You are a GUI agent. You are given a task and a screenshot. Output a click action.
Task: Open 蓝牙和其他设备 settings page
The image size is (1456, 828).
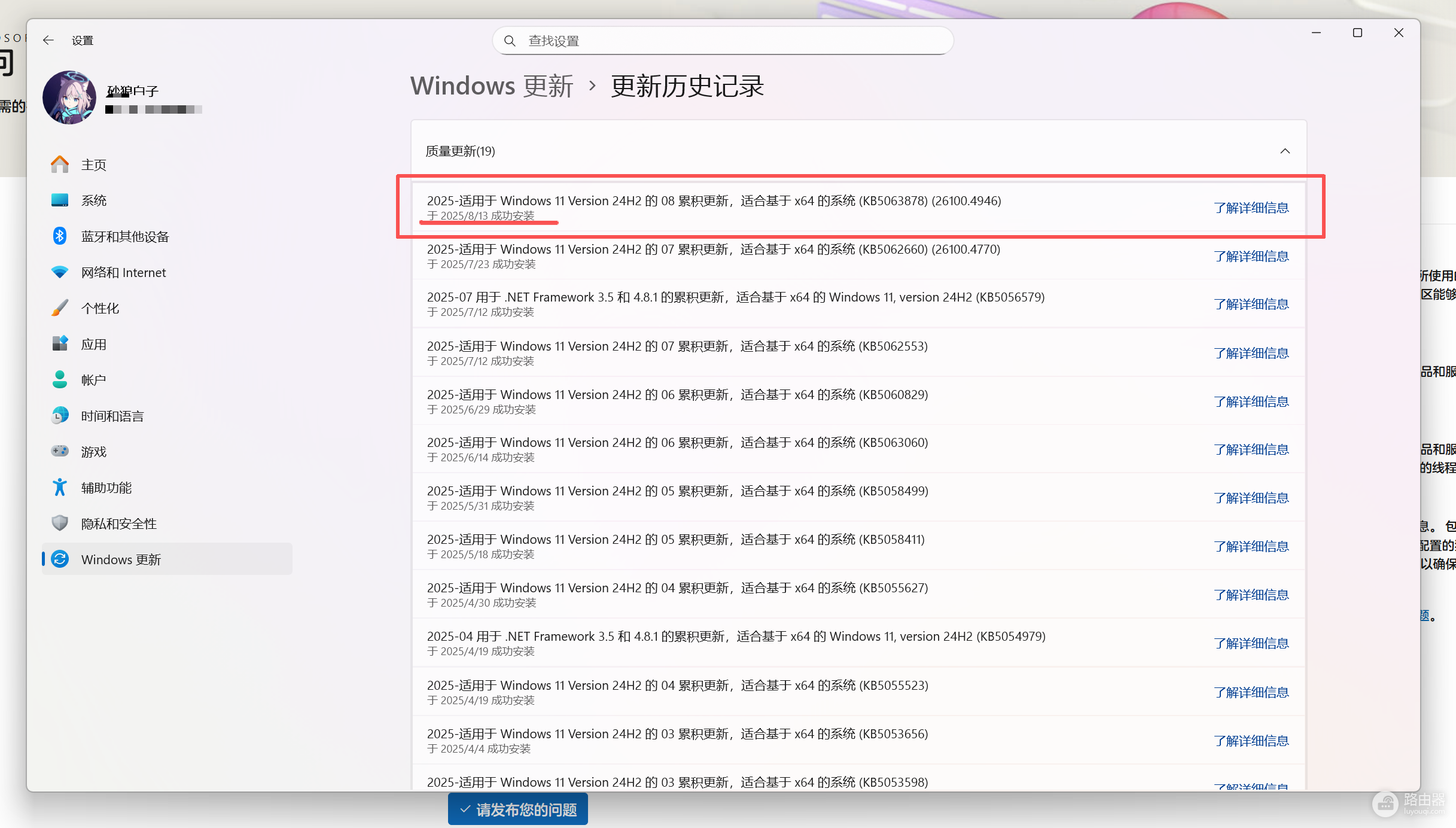pyautogui.click(x=167, y=236)
